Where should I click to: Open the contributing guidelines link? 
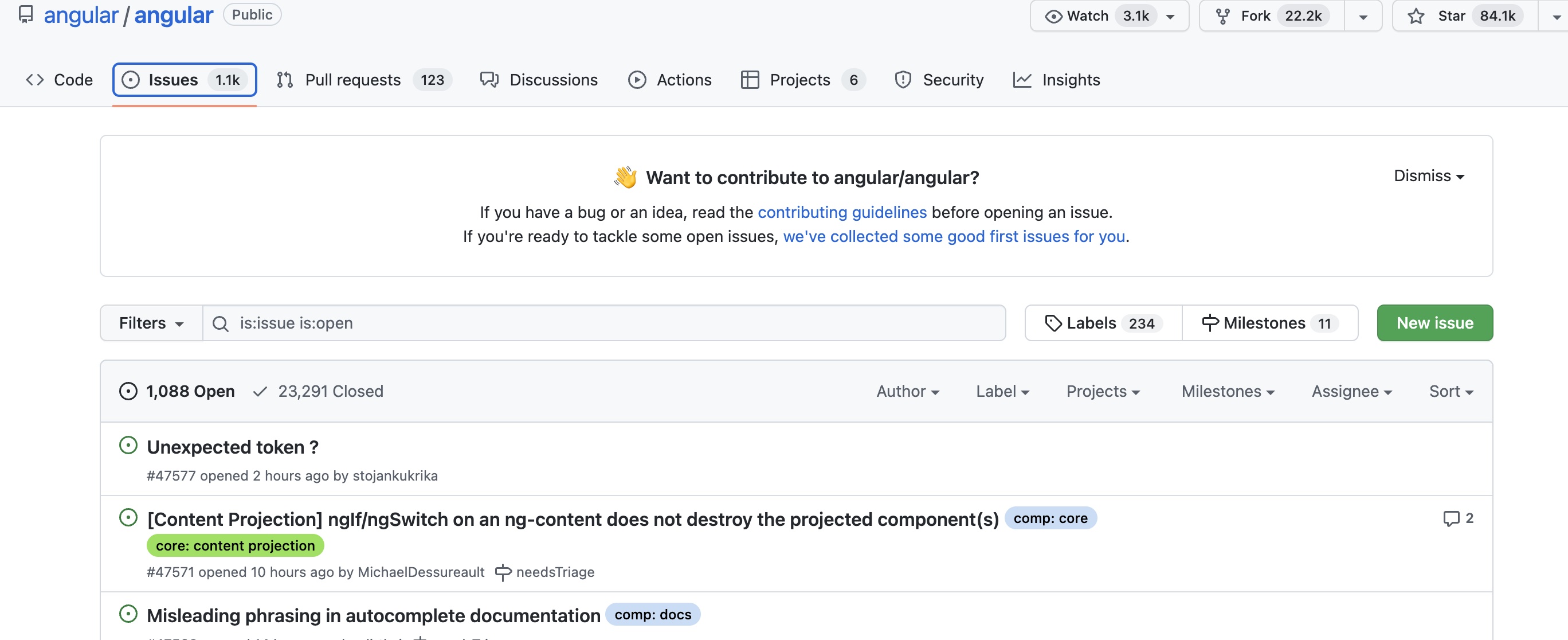(x=842, y=212)
